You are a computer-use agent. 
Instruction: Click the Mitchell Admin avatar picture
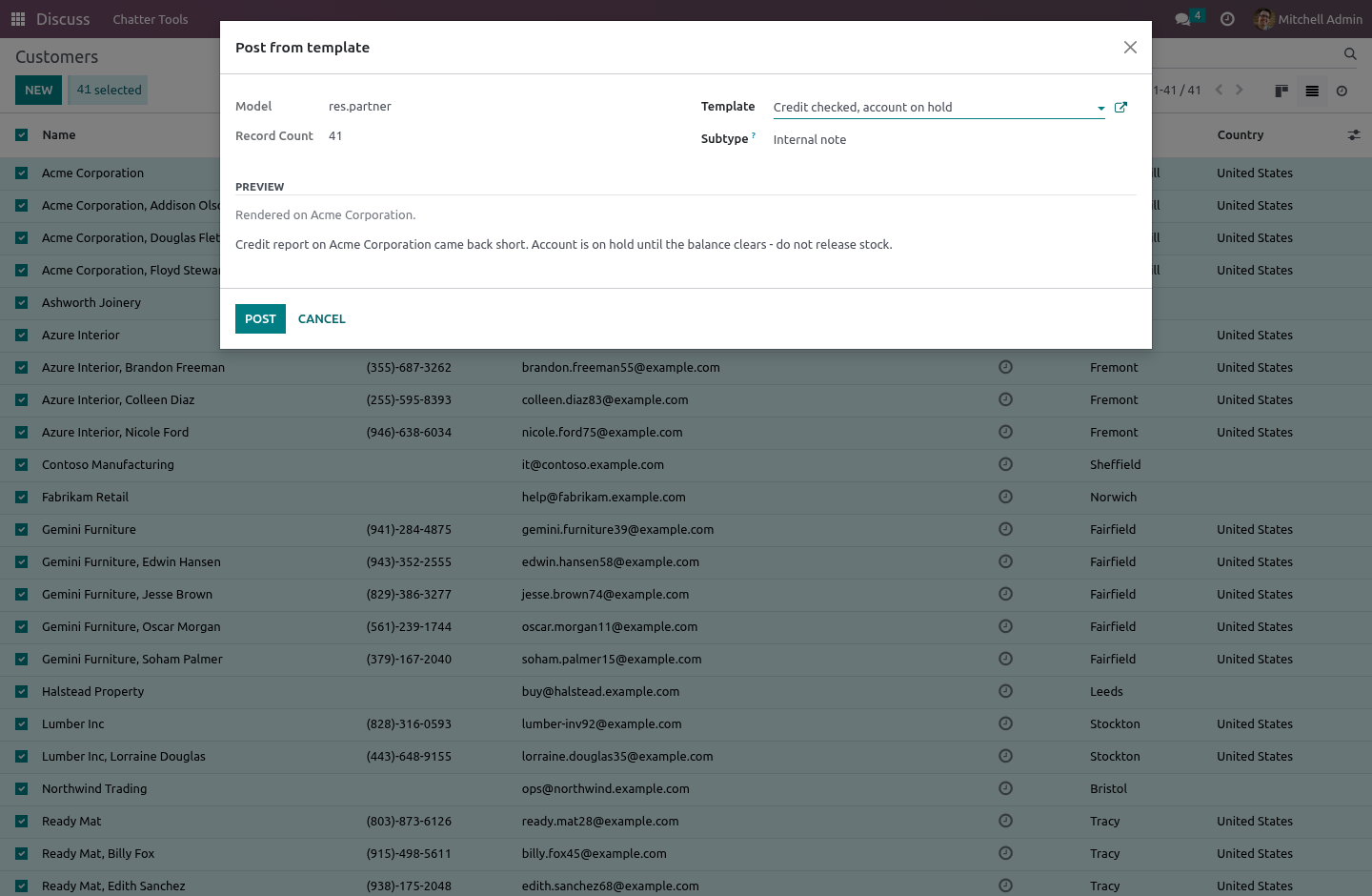click(x=1264, y=19)
